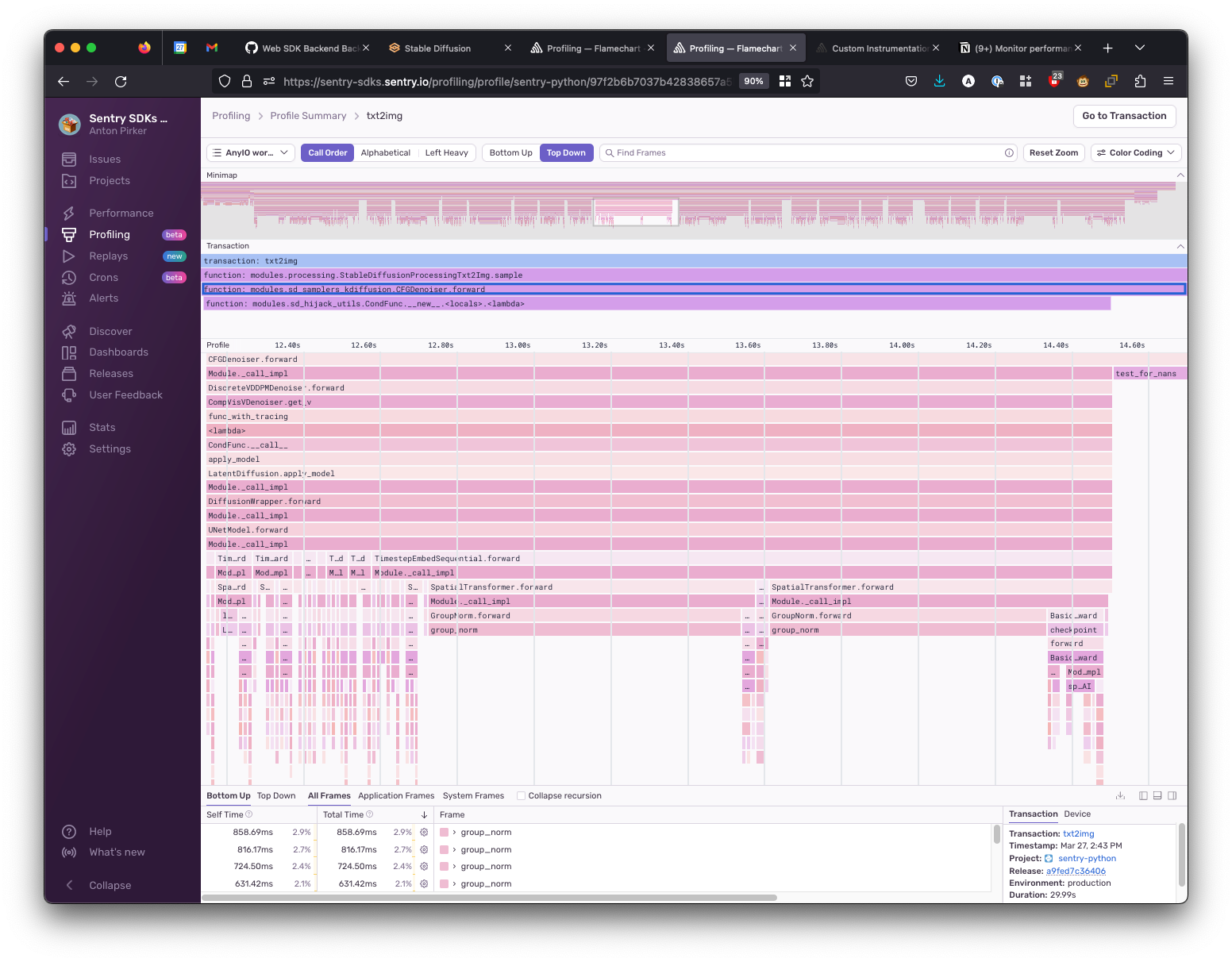Click the Go to Transaction button

1124,116
